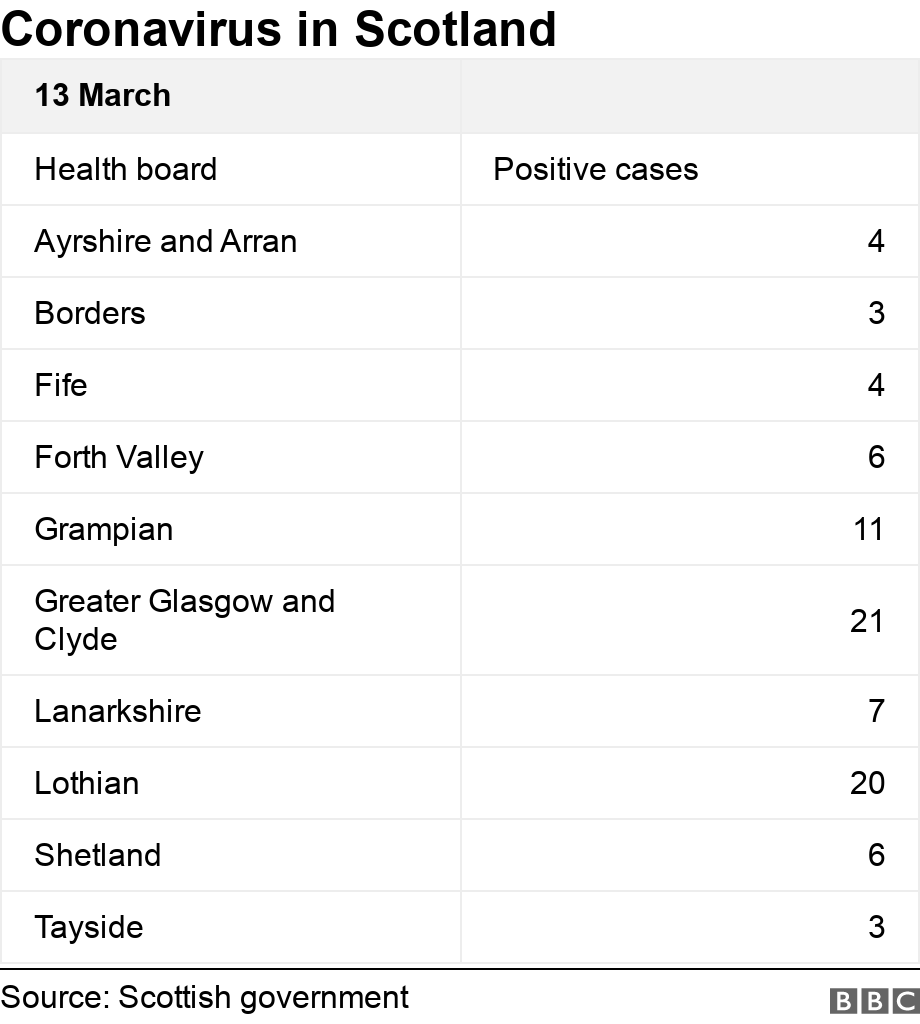
Task: Select Grampian's positive case count 11
Action: (x=868, y=529)
